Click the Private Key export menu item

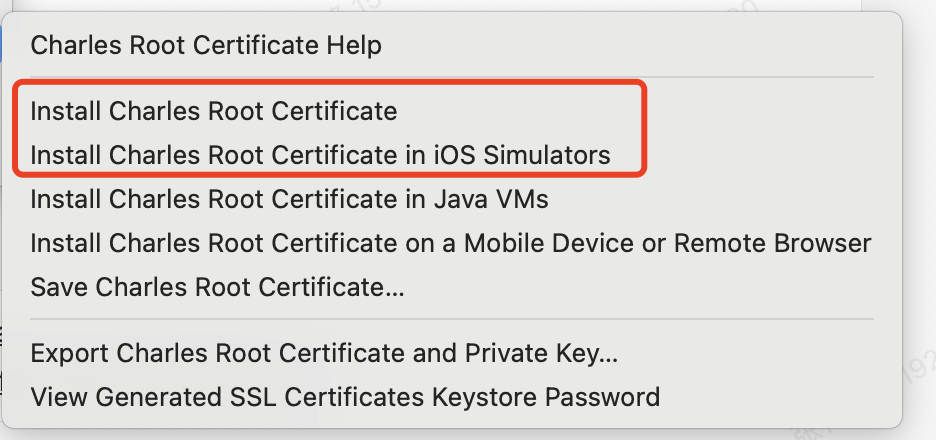point(324,353)
